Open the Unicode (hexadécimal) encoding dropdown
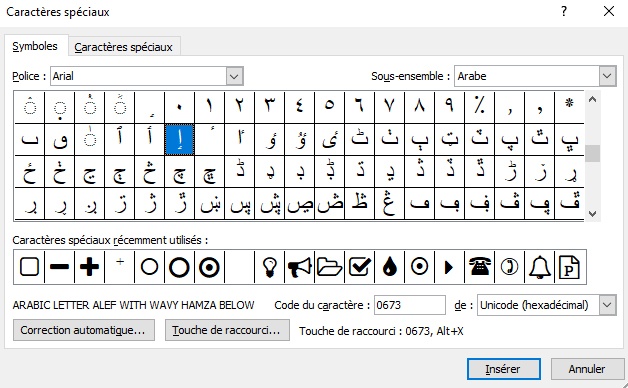Screen dimensions: 628x388 click(x=607, y=305)
